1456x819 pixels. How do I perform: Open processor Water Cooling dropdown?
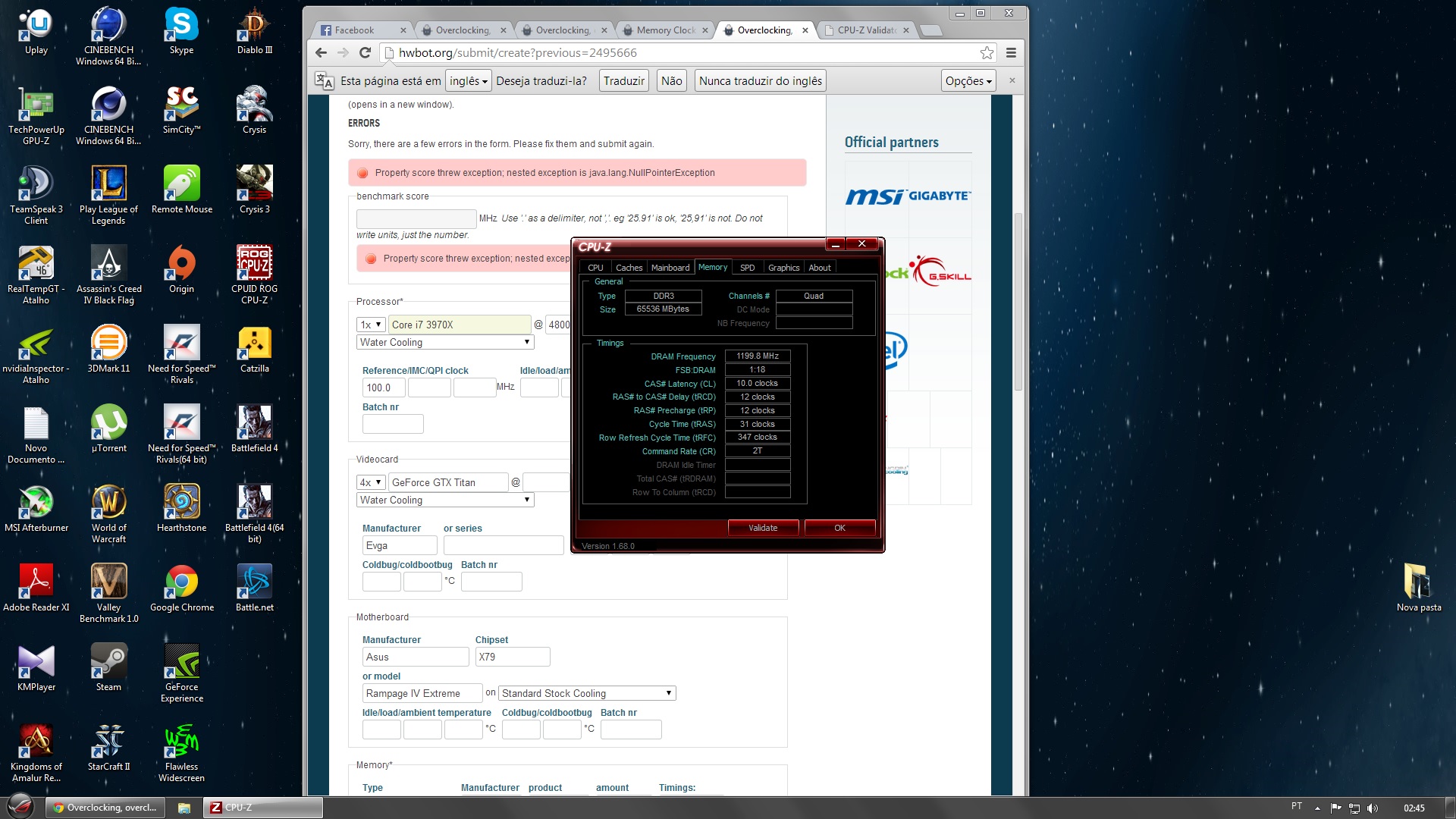[x=445, y=343]
